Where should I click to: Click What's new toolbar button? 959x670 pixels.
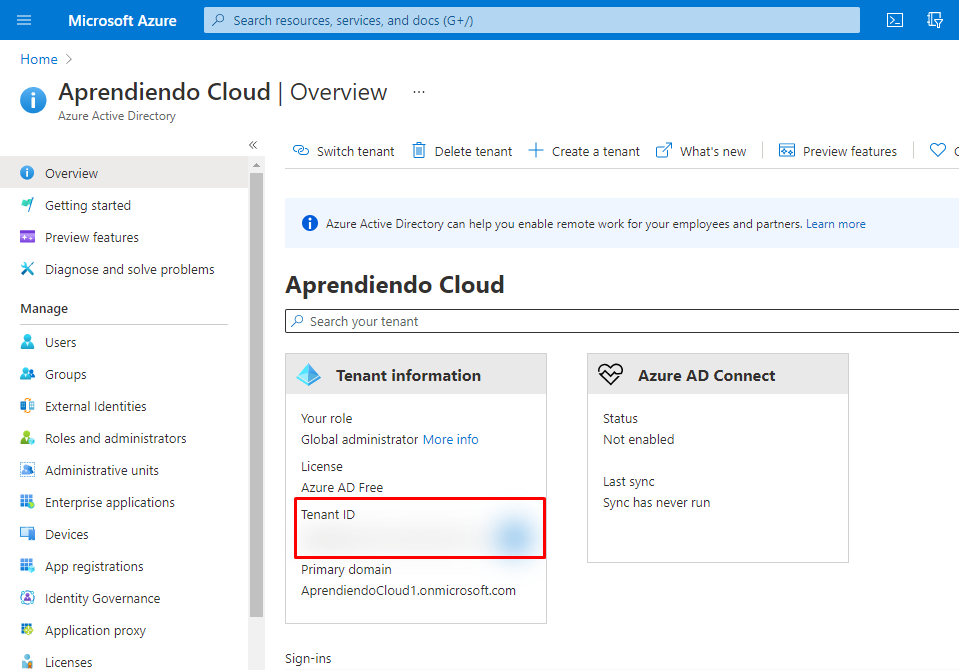pyautogui.click(x=701, y=151)
